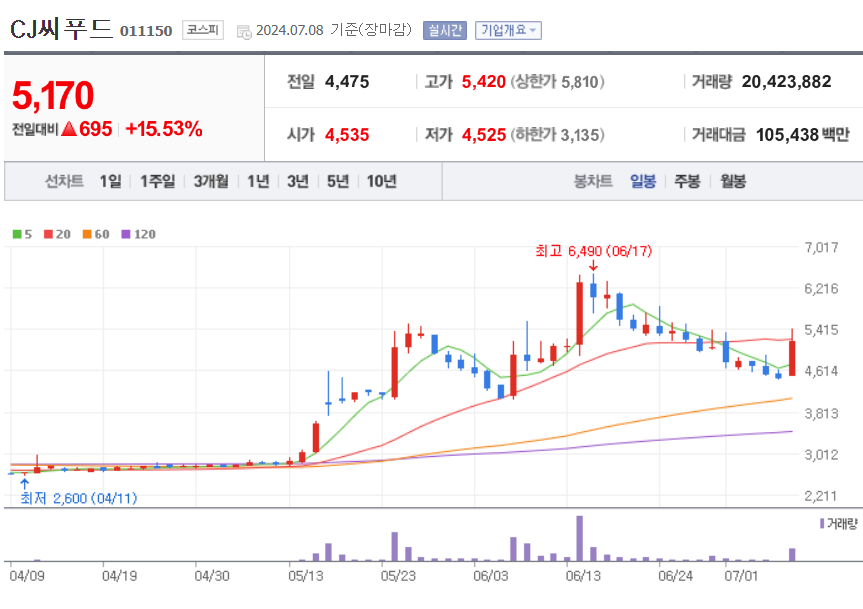Select the 10년 line chart tab
This screenshot has height=609, width=863.
pyautogui.click(x=381, y=181)
